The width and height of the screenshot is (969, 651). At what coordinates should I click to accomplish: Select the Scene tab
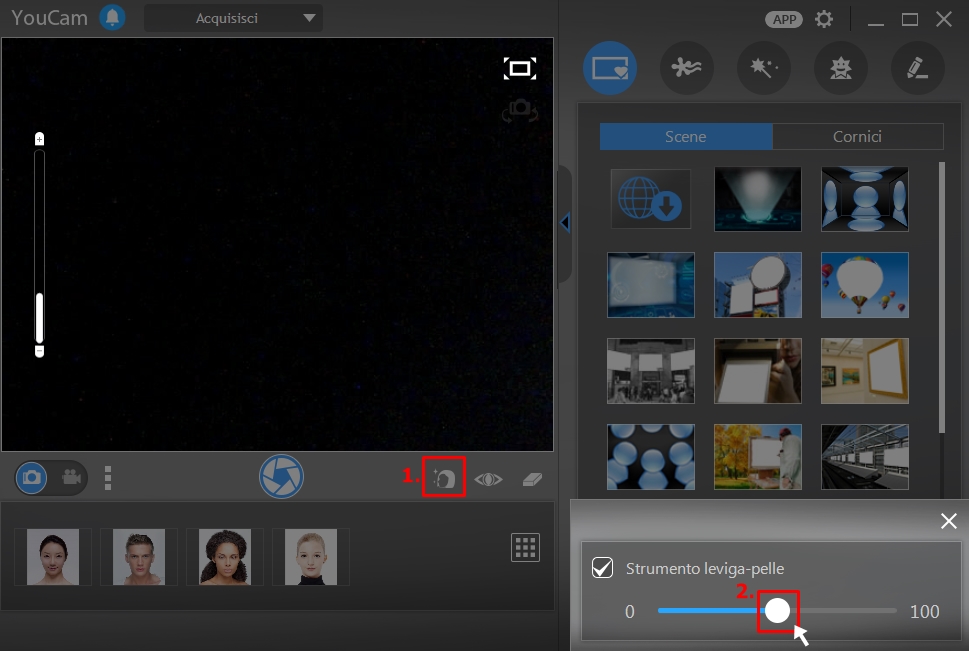(686, 137)
